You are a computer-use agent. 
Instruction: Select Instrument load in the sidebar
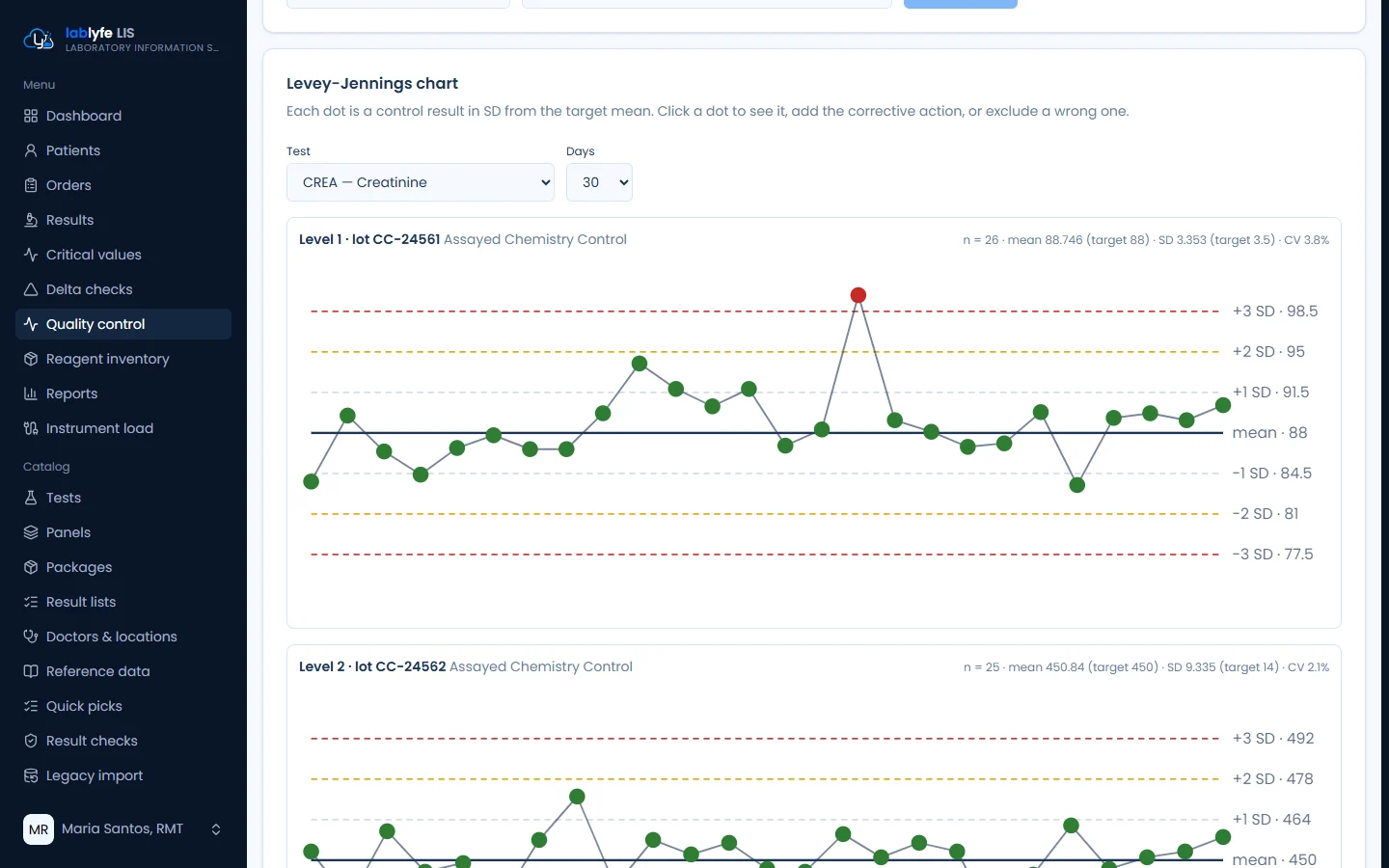click(x=123, y=428)
